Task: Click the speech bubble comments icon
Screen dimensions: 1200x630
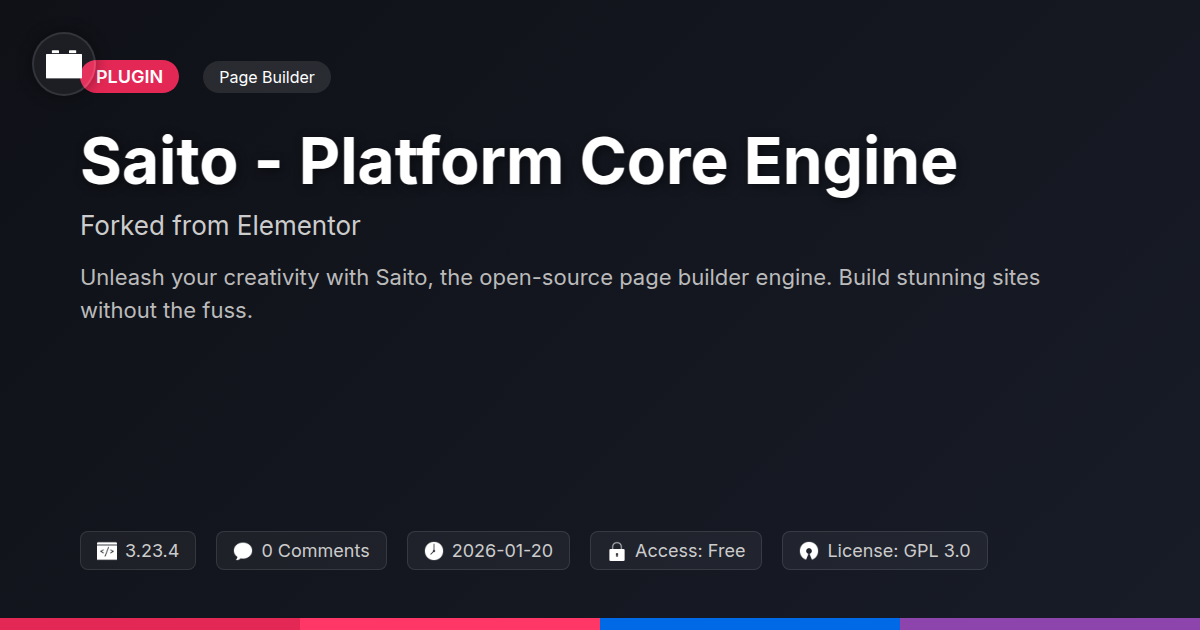Action: (x=243, y=551)
